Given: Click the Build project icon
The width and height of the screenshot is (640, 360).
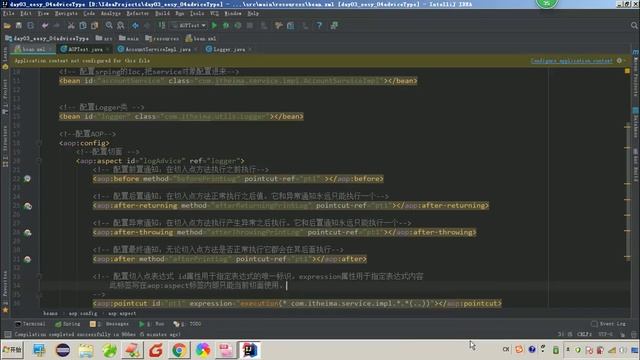Looking at the screenshot, I should click(x=162, y=26).
